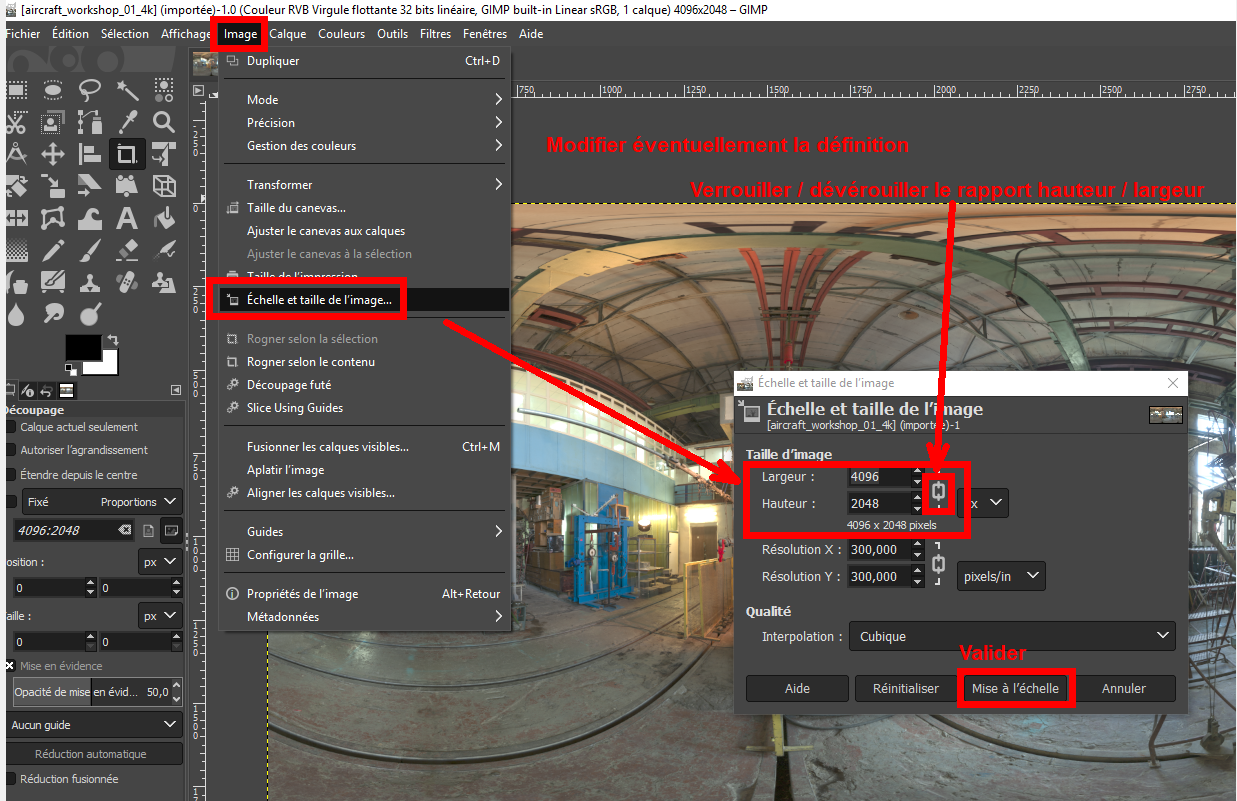Open the 'pixels/in' resolution unit dropdown
The width and height of the screenshot is (1237, 801).
tap(1000, 576)
